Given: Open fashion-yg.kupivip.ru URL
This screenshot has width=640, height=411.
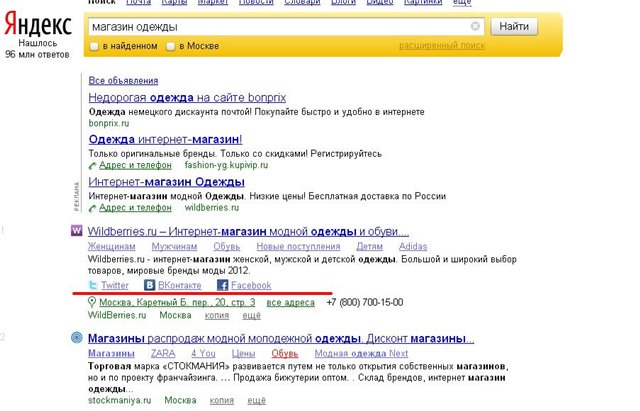Looking at the screenshot, I should tap(226, 165).
